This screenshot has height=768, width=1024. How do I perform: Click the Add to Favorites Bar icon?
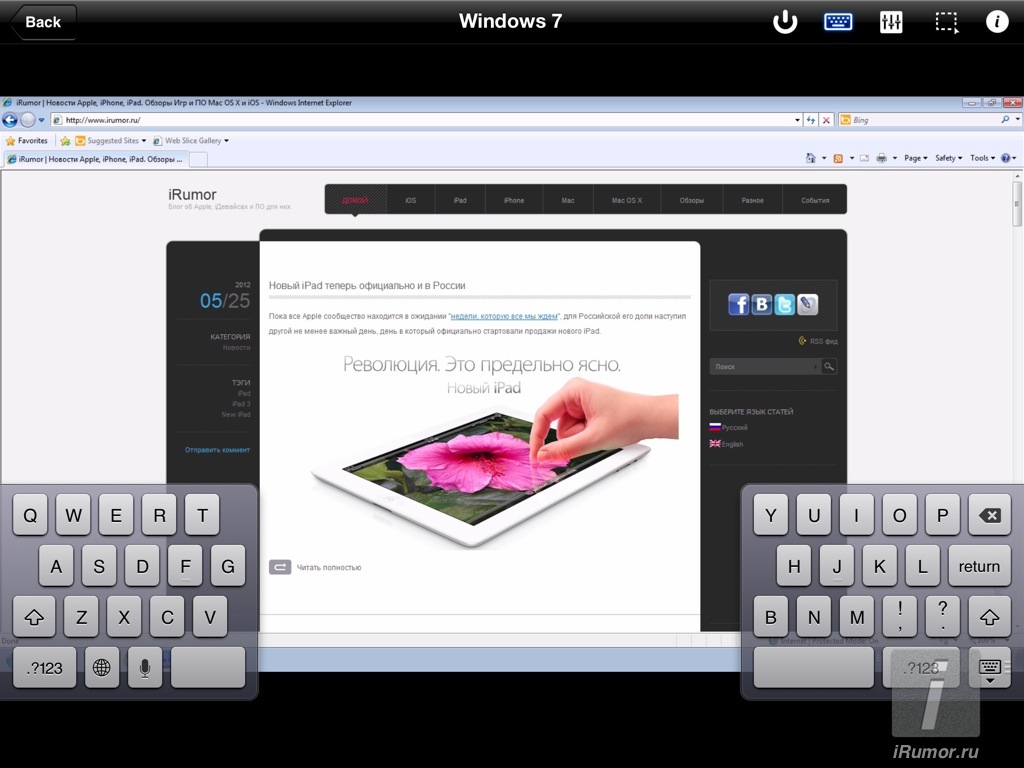[65, 140]
